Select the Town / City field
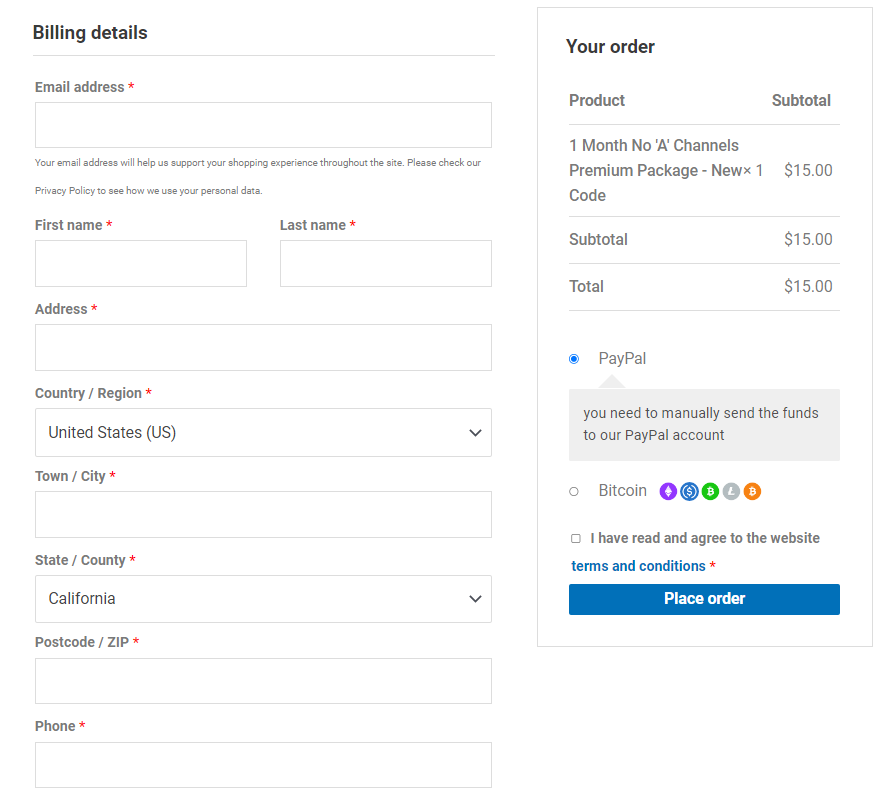Image resolution: width=894 pixels, height=794 pixels. click(263, 515)
